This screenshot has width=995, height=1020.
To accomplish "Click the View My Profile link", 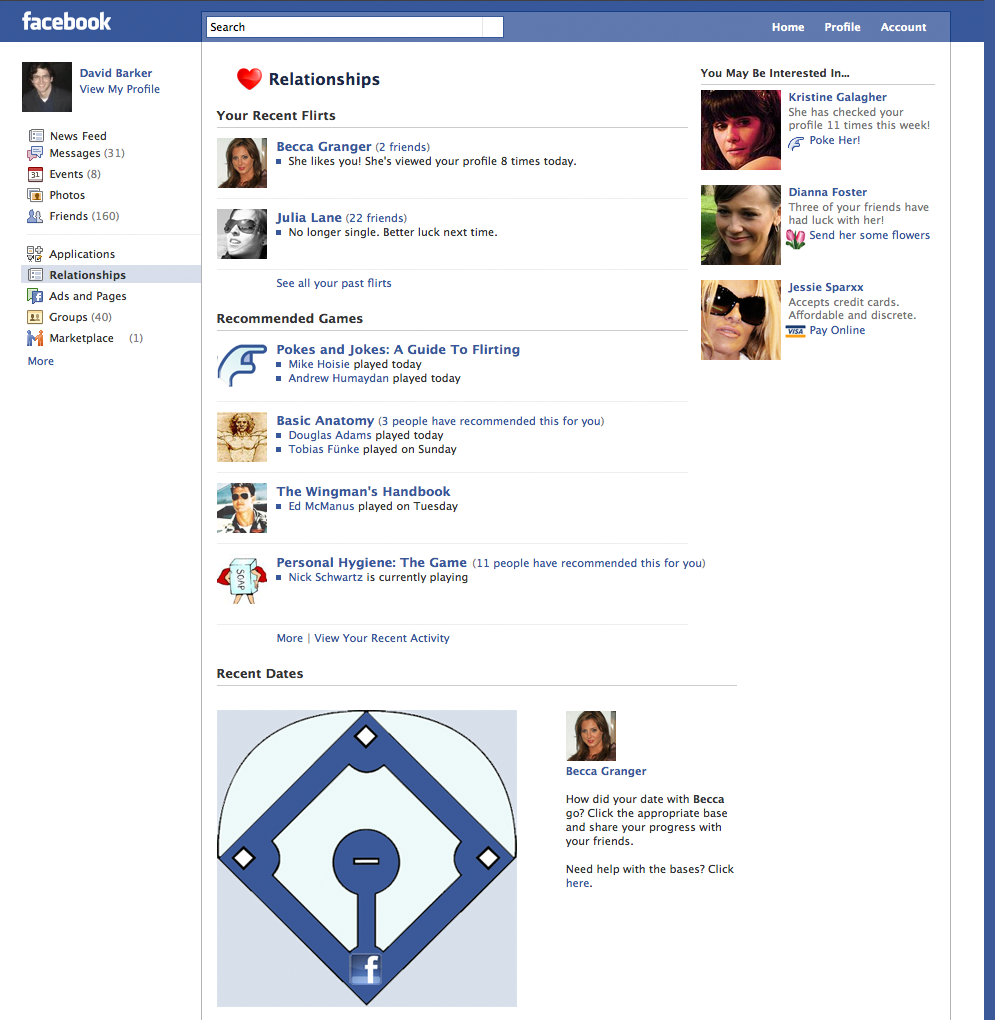I will point(120,89).
